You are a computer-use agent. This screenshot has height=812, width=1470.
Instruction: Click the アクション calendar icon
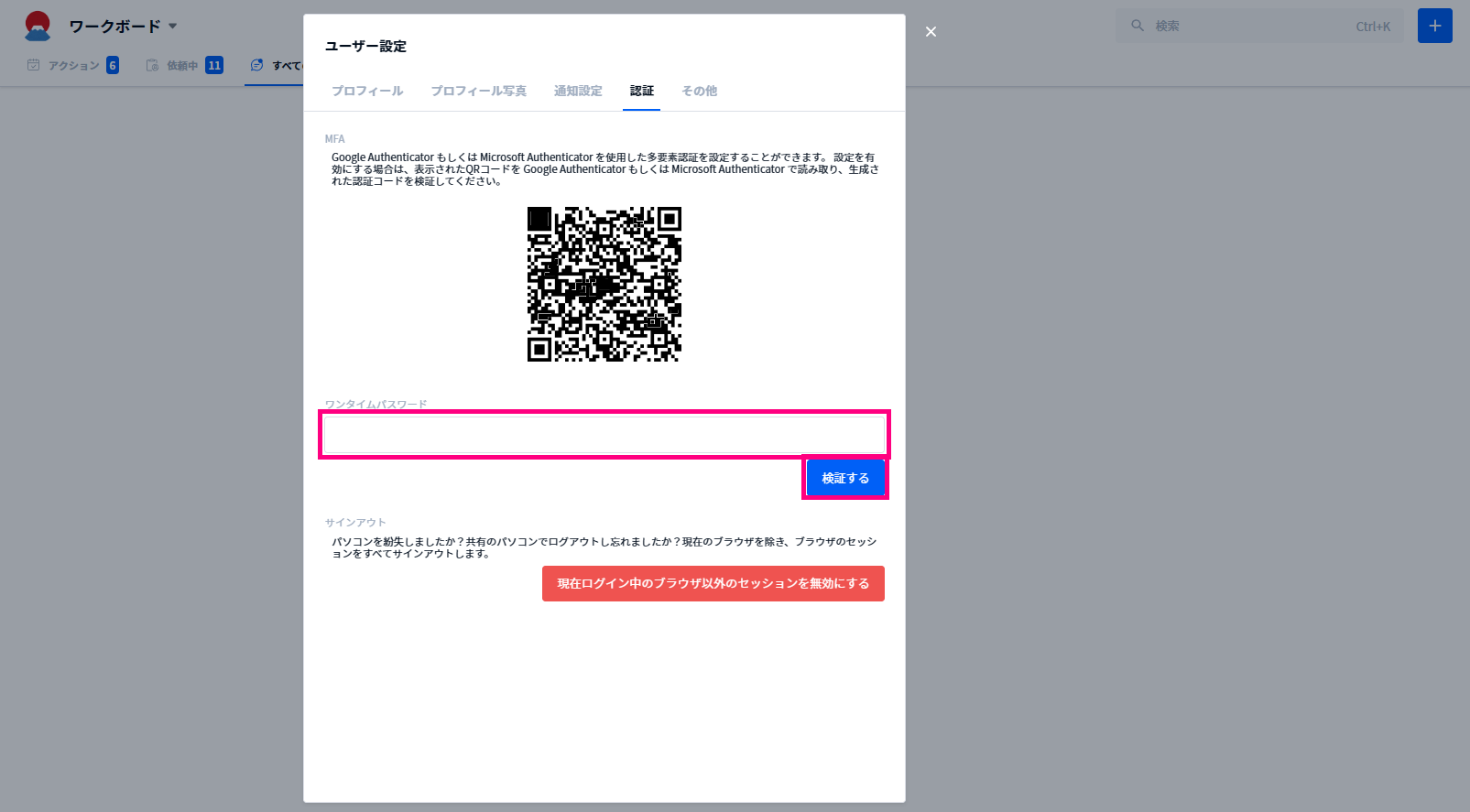(x=34, y=65)
